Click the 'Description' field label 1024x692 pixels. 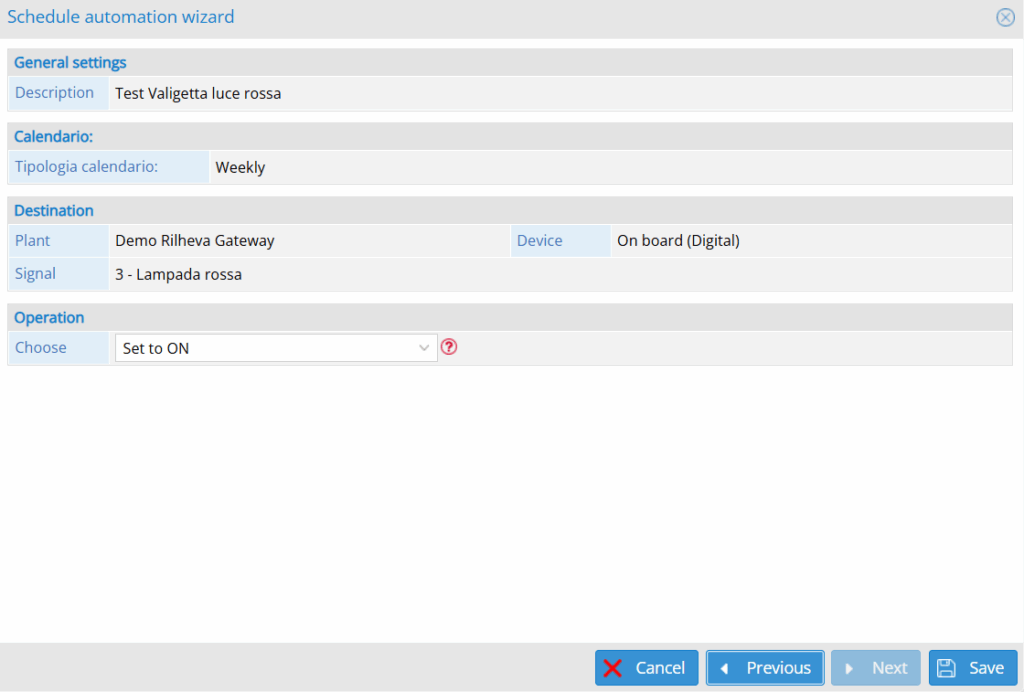[x=54, y=93]
